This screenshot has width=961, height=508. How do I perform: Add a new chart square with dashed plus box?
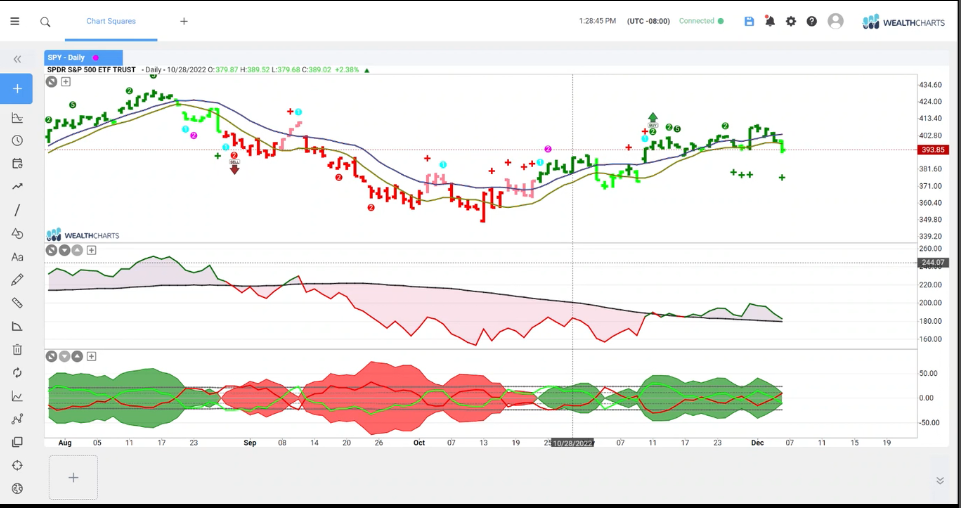click(73, 477)
